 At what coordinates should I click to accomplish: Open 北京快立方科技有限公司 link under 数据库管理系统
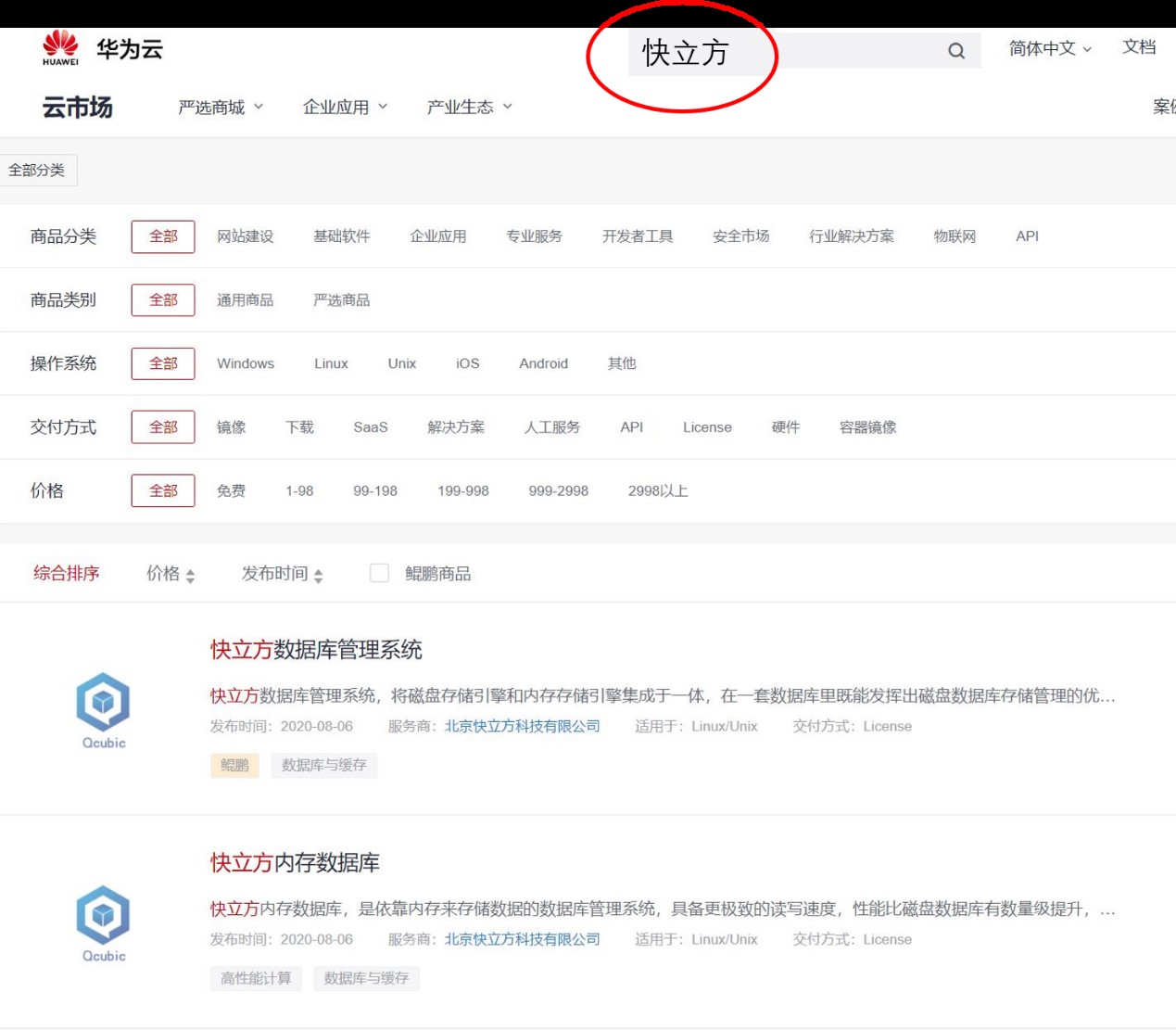523,727
